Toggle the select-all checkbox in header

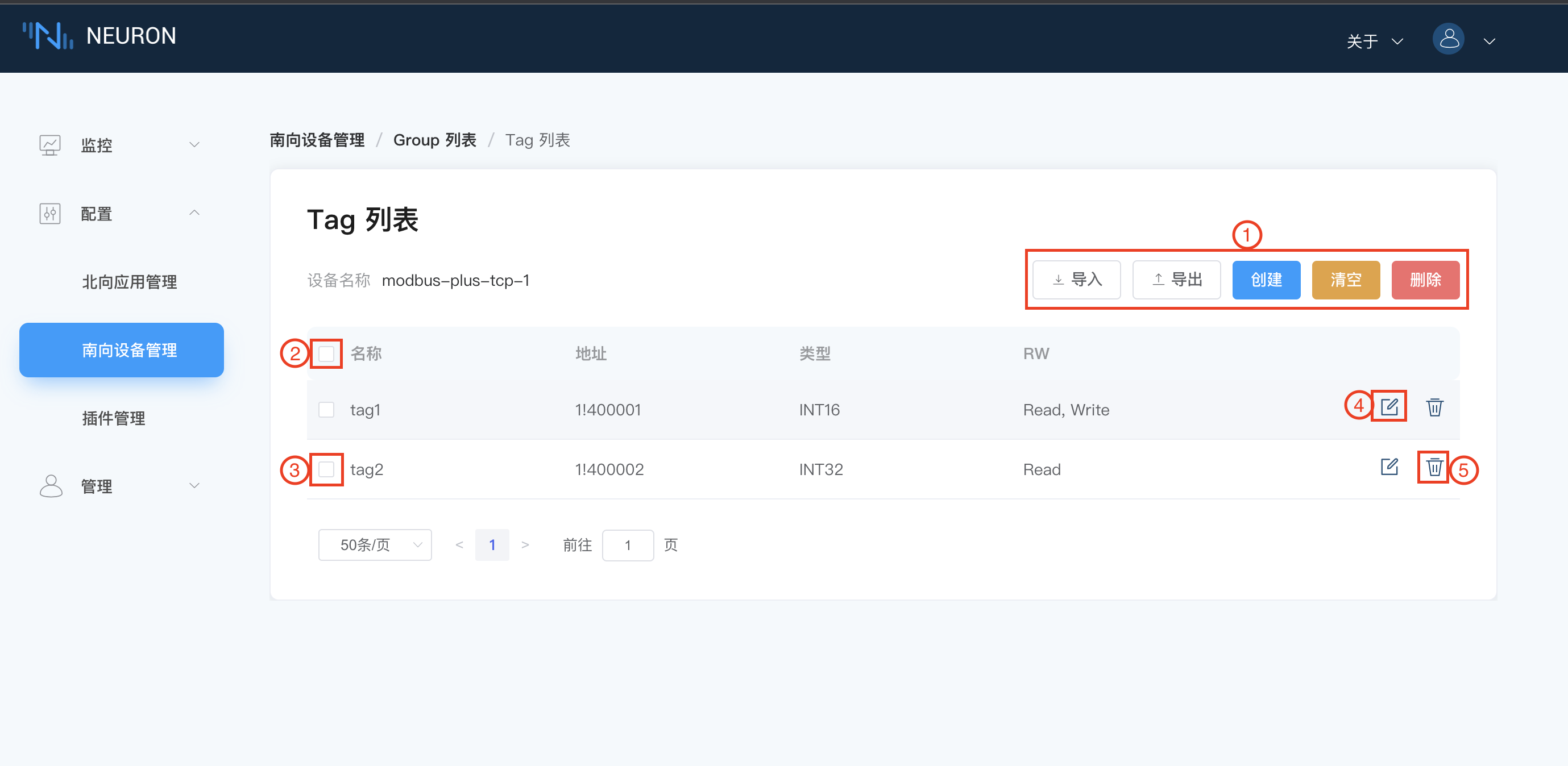pos(326,353)
